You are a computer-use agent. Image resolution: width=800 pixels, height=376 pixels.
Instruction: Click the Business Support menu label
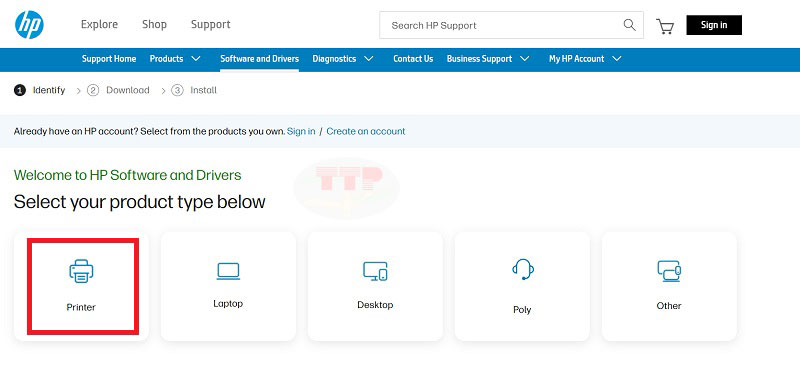(x=479, y=59)
